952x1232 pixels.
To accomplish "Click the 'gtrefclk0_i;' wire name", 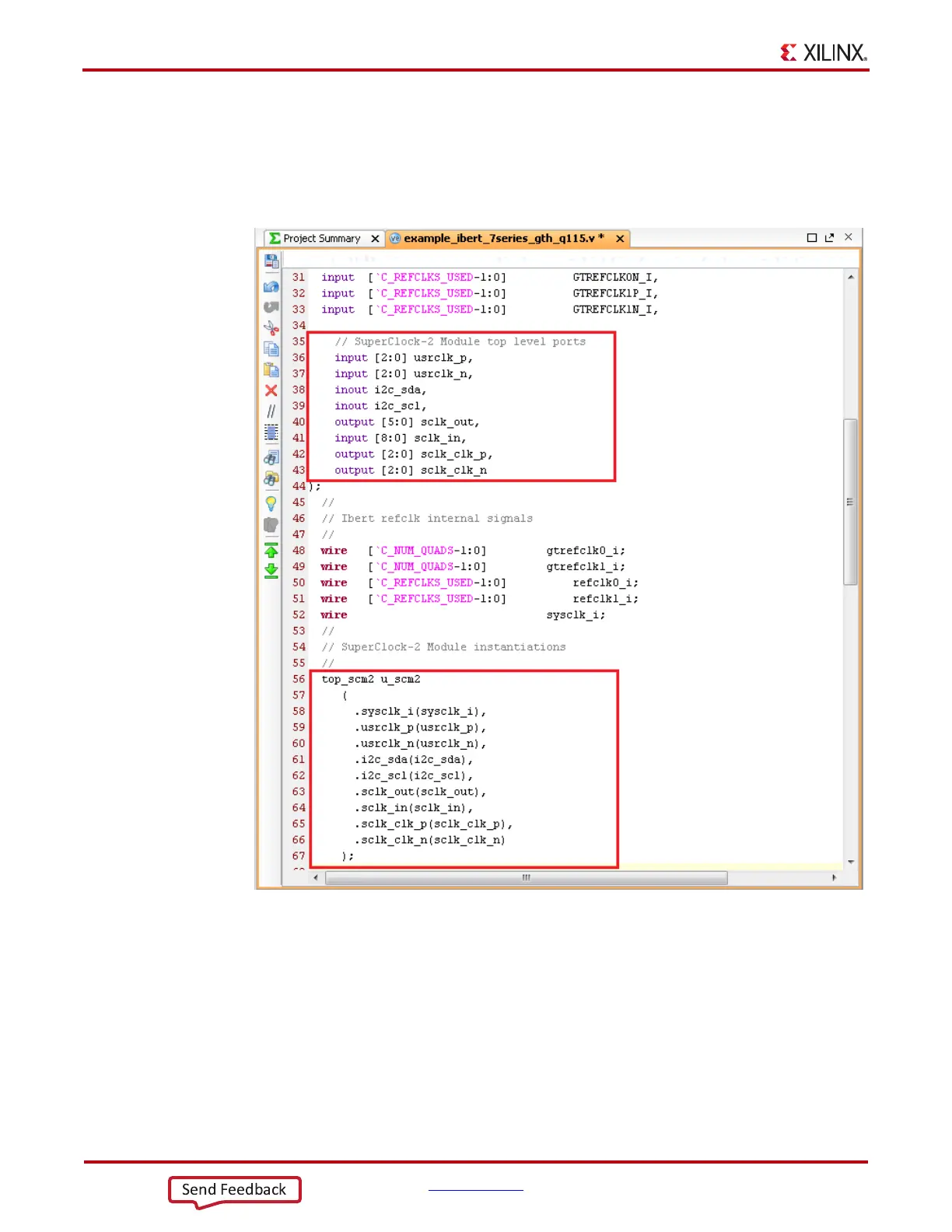I will coord(586,551).
